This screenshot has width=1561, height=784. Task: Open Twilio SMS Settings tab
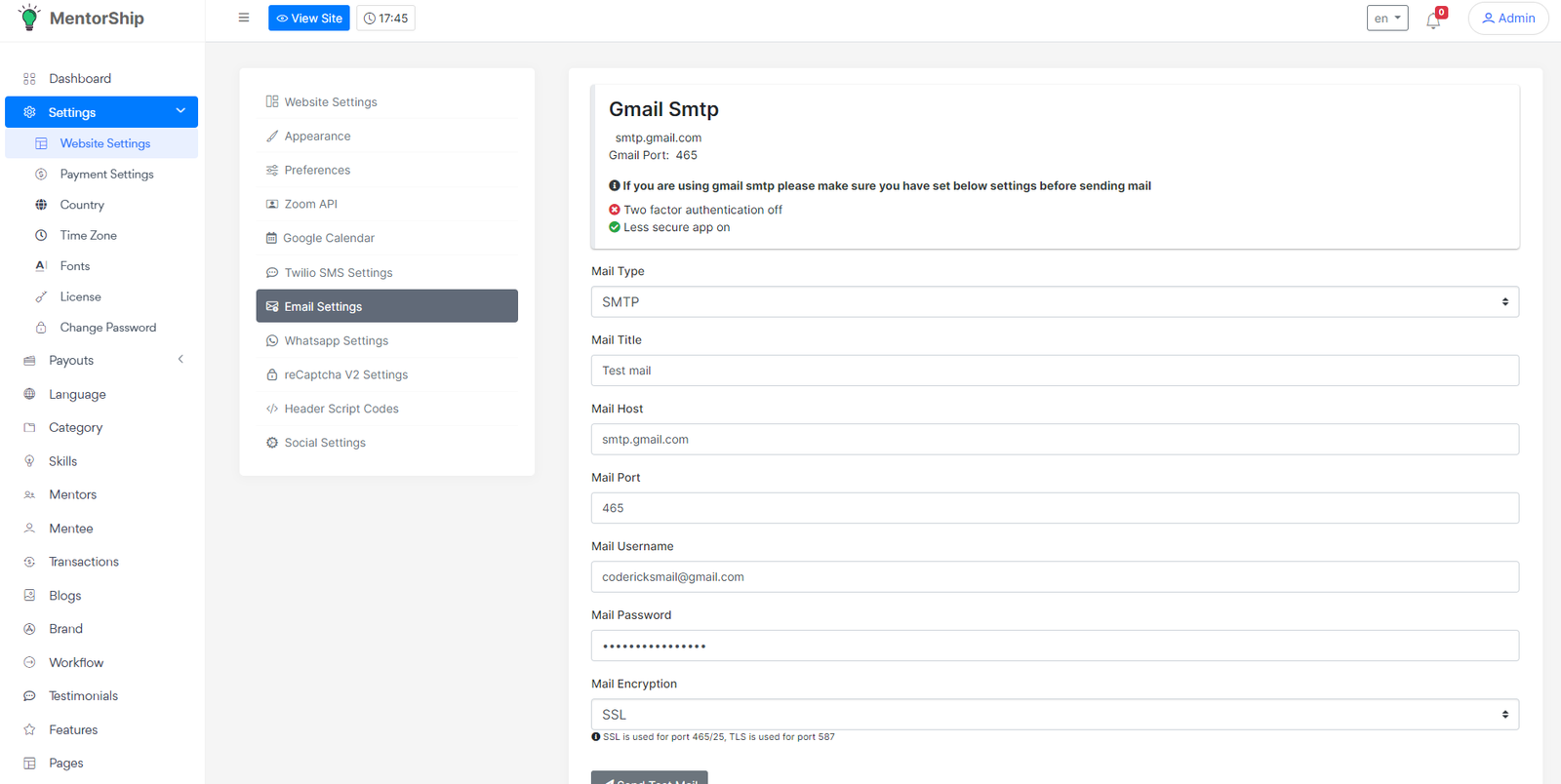(338, 273)
